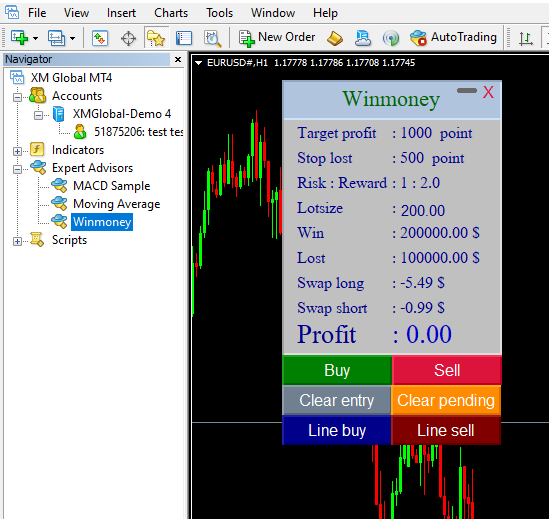Click the green Buy button
The height and width of the screenshot is (519, 549).
click(x=337, y=370)
